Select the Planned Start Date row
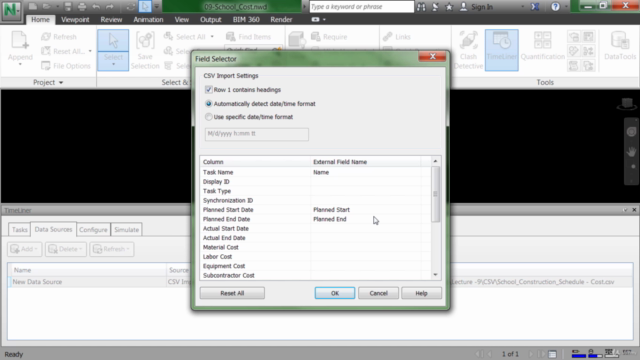The height and width of the screenshot is (360, 640). pos(316,210)
